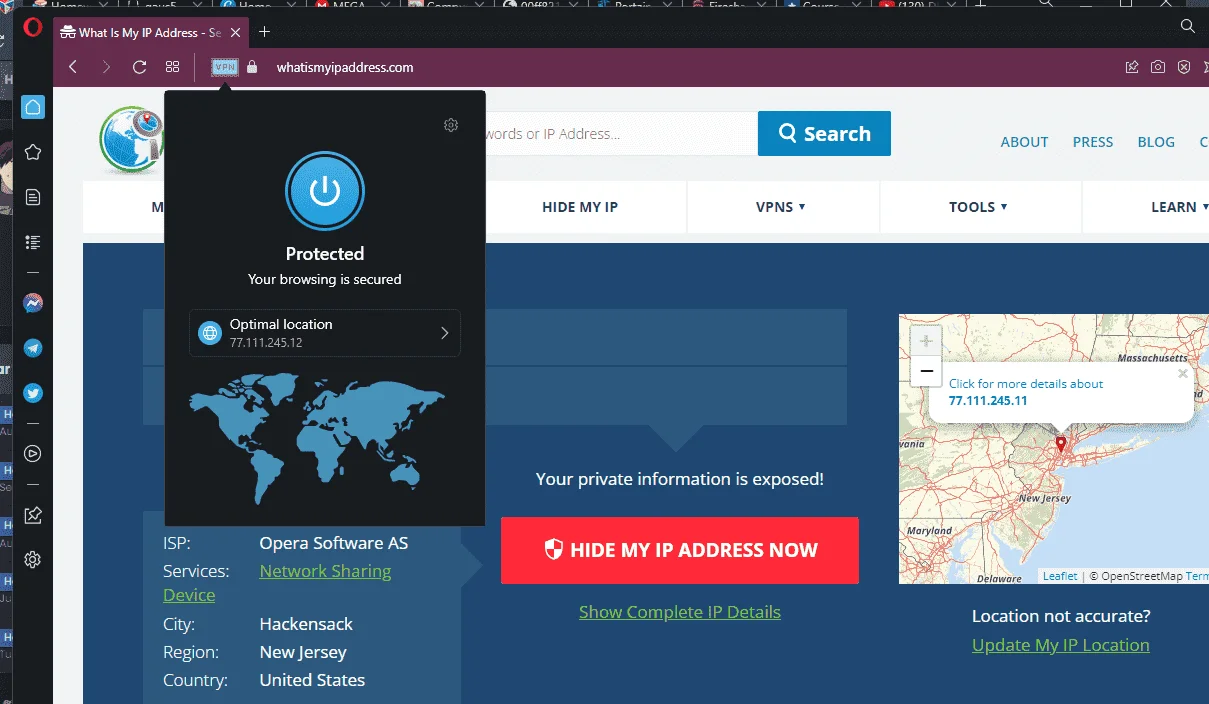Open the BLOG link

1156,142
